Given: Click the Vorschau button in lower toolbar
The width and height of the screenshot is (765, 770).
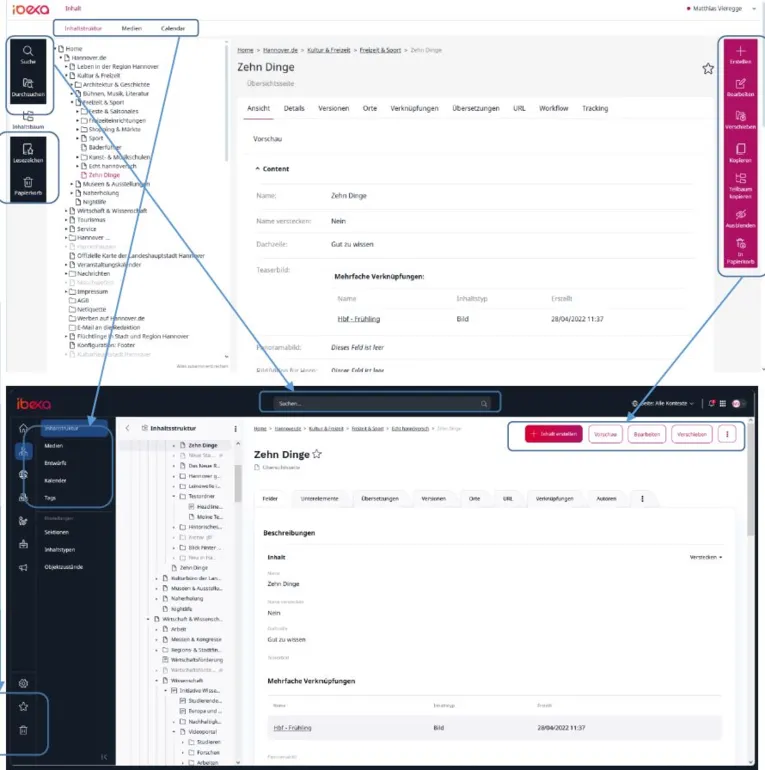Looking at the screenshot, I should pyautogui.click(x=605, y=434).
